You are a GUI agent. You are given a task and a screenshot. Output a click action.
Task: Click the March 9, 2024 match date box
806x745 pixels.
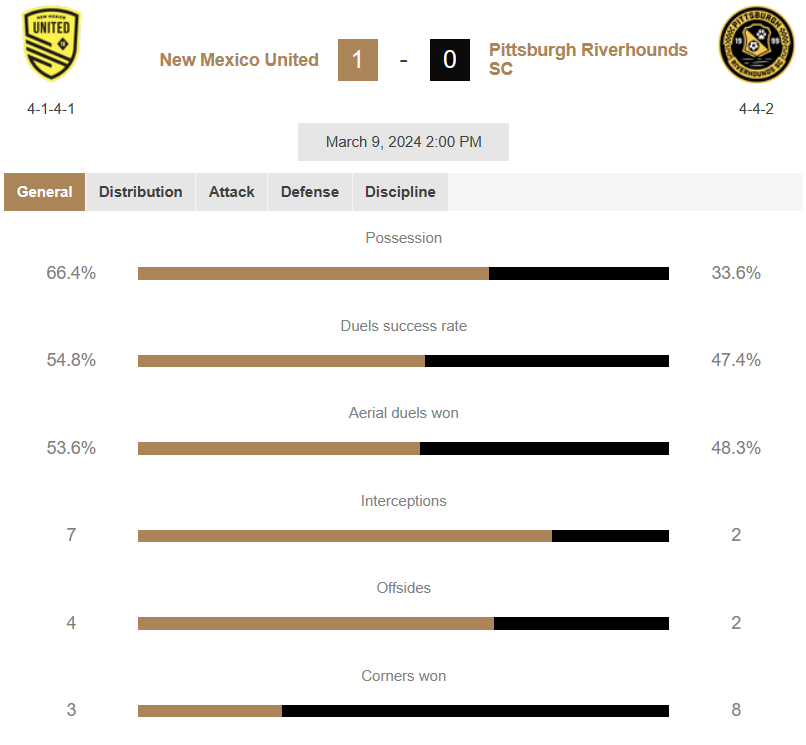tap(404, 142)
